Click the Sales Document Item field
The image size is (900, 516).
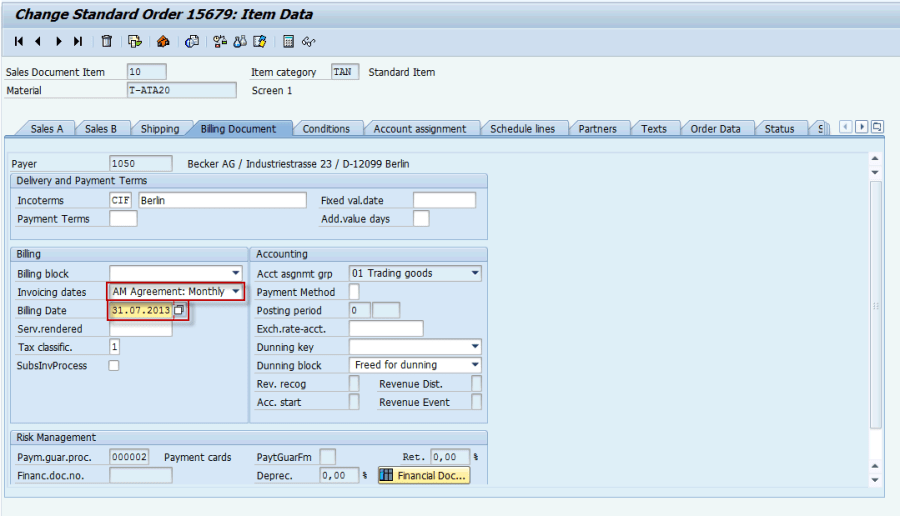(x=146, y=72)
